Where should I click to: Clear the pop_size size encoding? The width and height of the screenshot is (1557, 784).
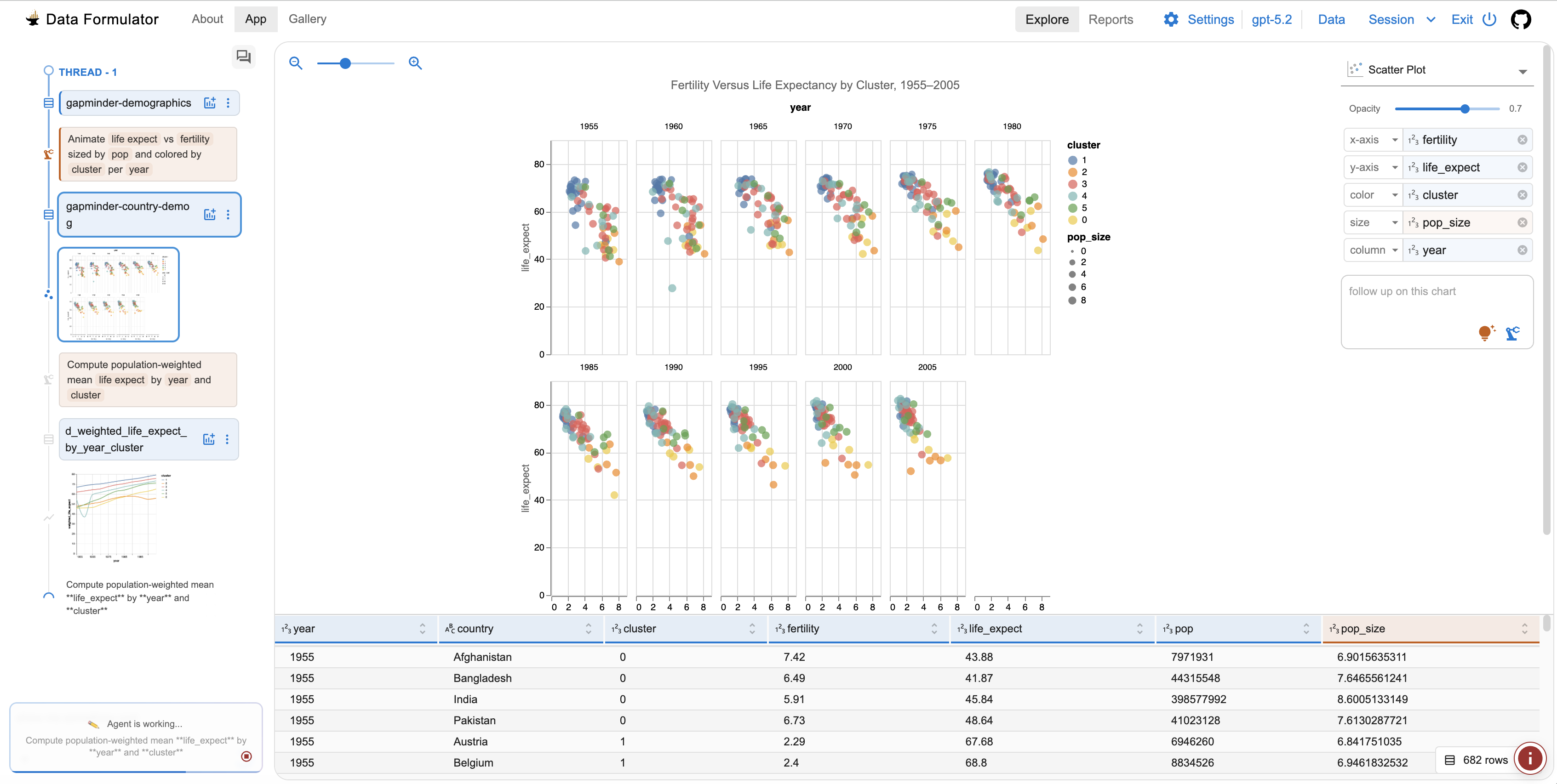[x=1522, y=222]
